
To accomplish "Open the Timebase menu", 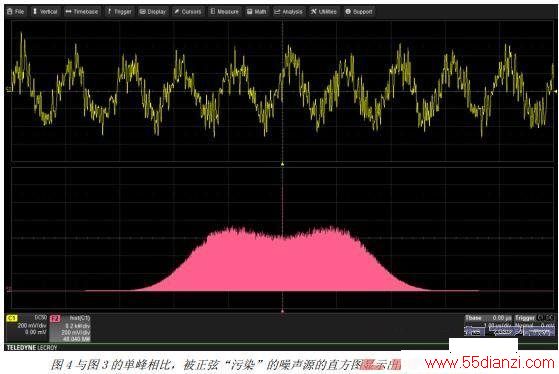I will click(x=82, y=12).
